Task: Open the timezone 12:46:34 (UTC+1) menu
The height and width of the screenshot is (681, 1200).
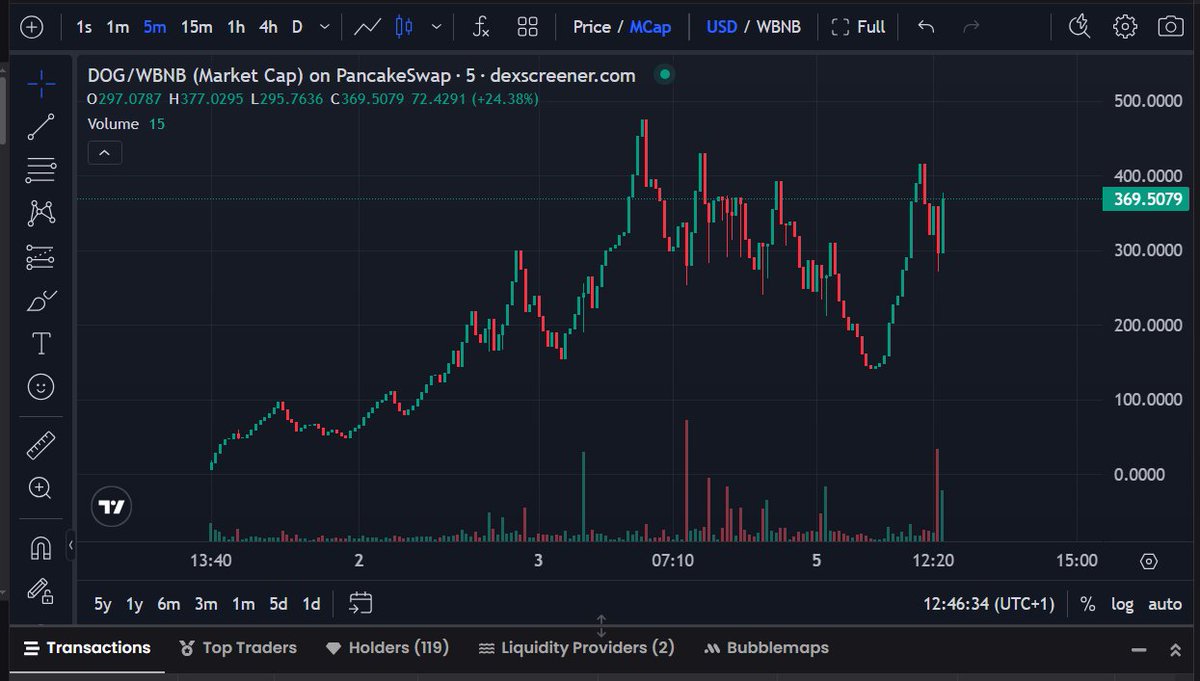Action: (x=989, y=604)
